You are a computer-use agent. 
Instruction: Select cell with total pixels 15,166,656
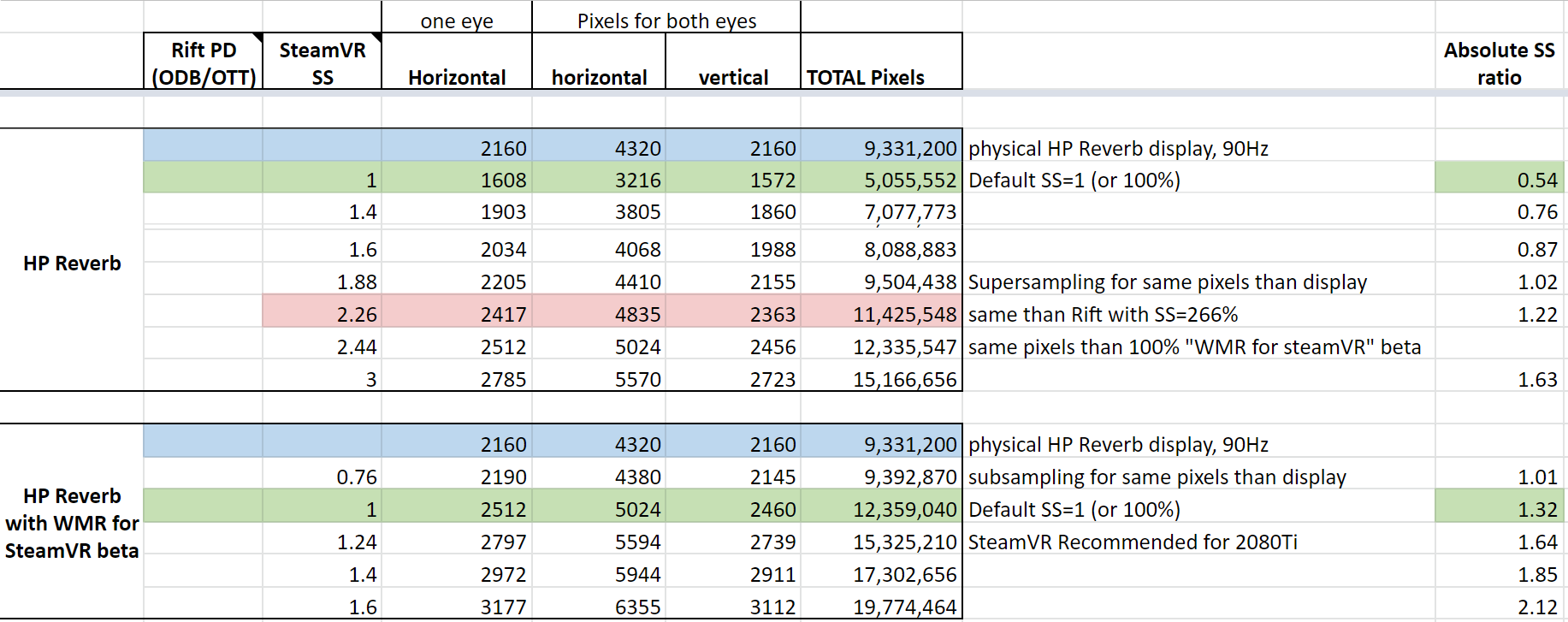click(x=882, y=376)
